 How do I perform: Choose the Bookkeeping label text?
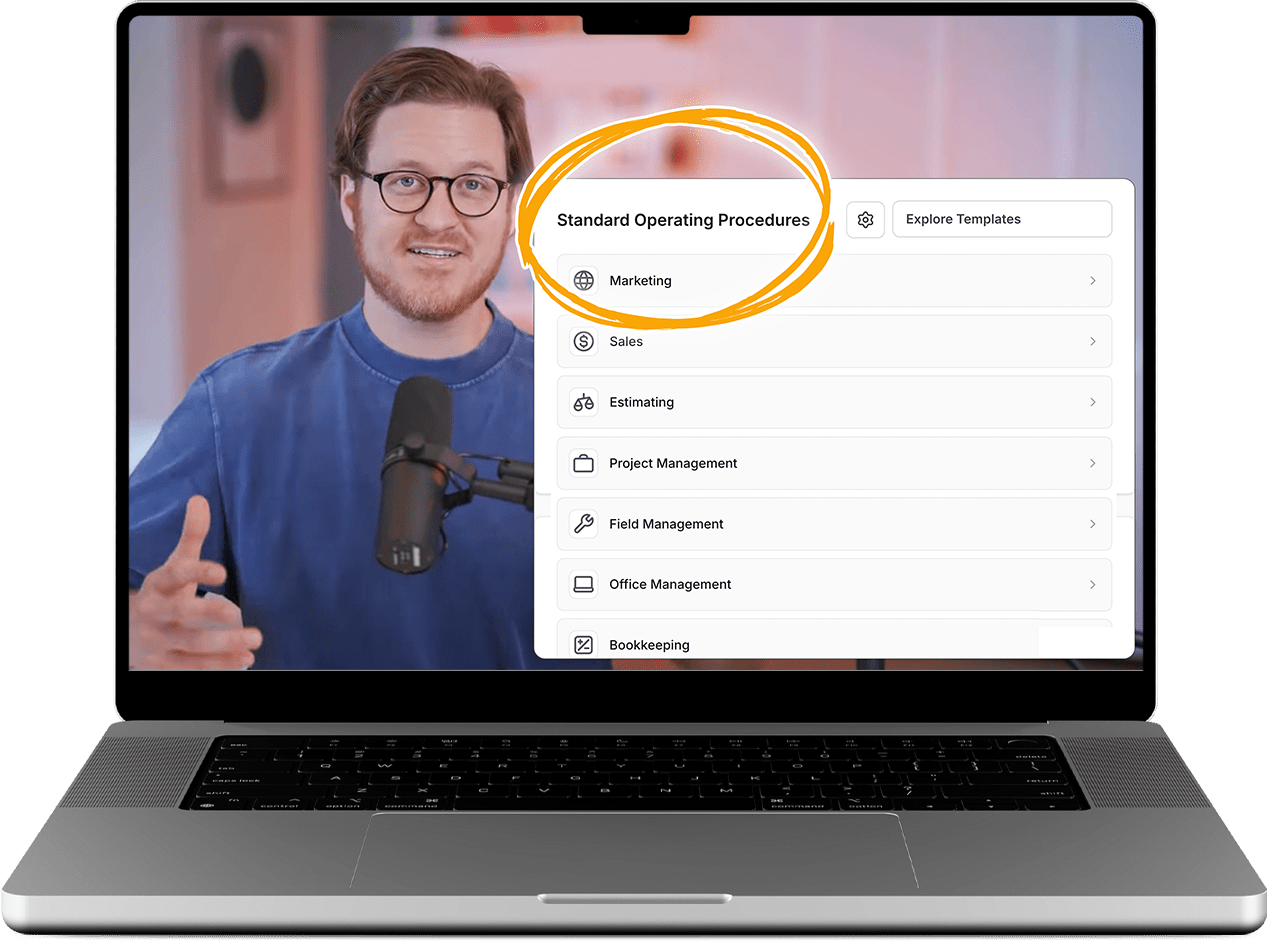click(x=649, y=645)
